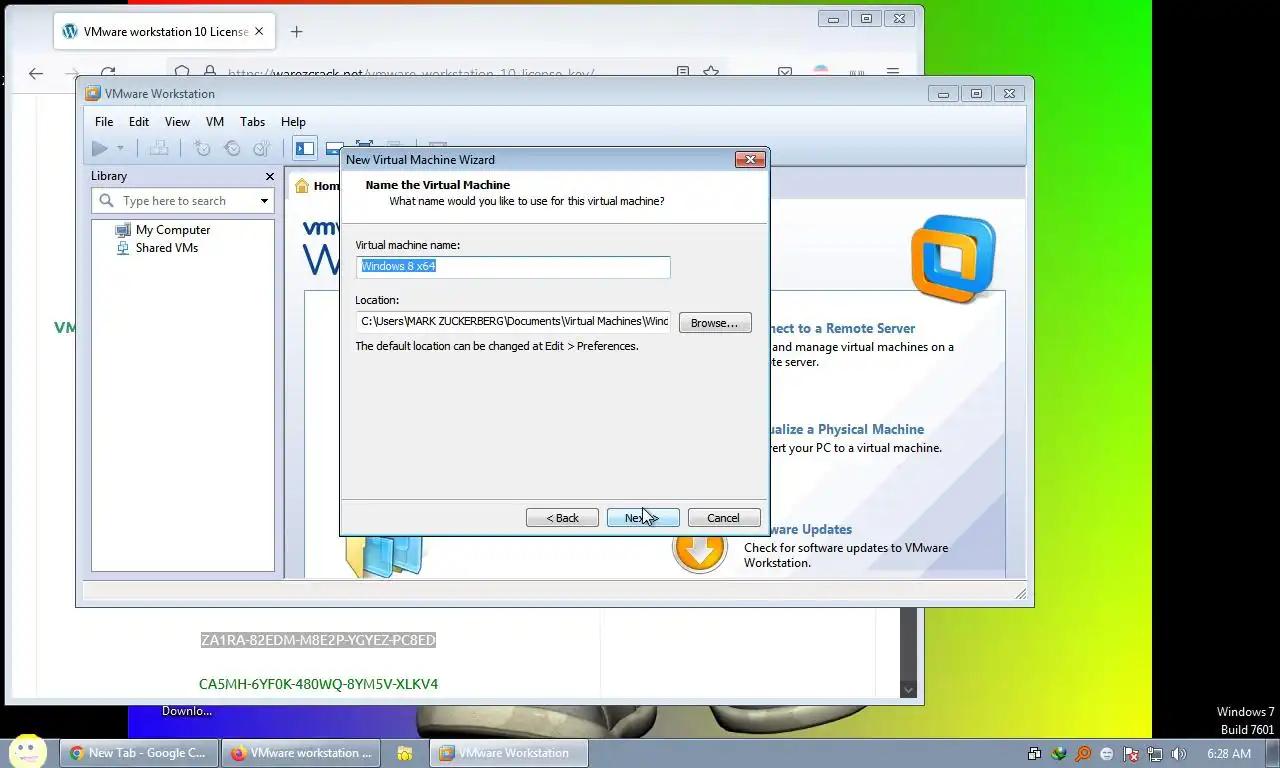Cancel the New Virtual Machine Wizard
This screenshot has width=1280, height=768.
tap(724, 518)
